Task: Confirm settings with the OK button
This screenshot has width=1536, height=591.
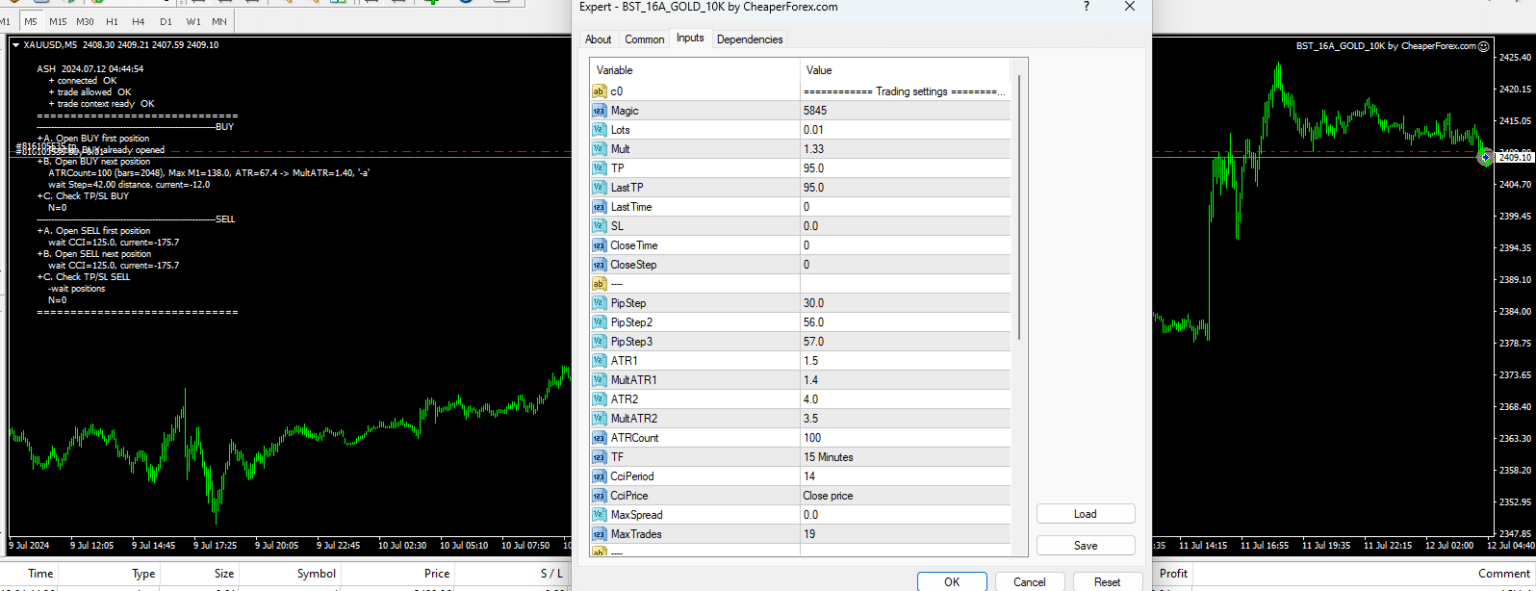Action: (x=952, y=582)
